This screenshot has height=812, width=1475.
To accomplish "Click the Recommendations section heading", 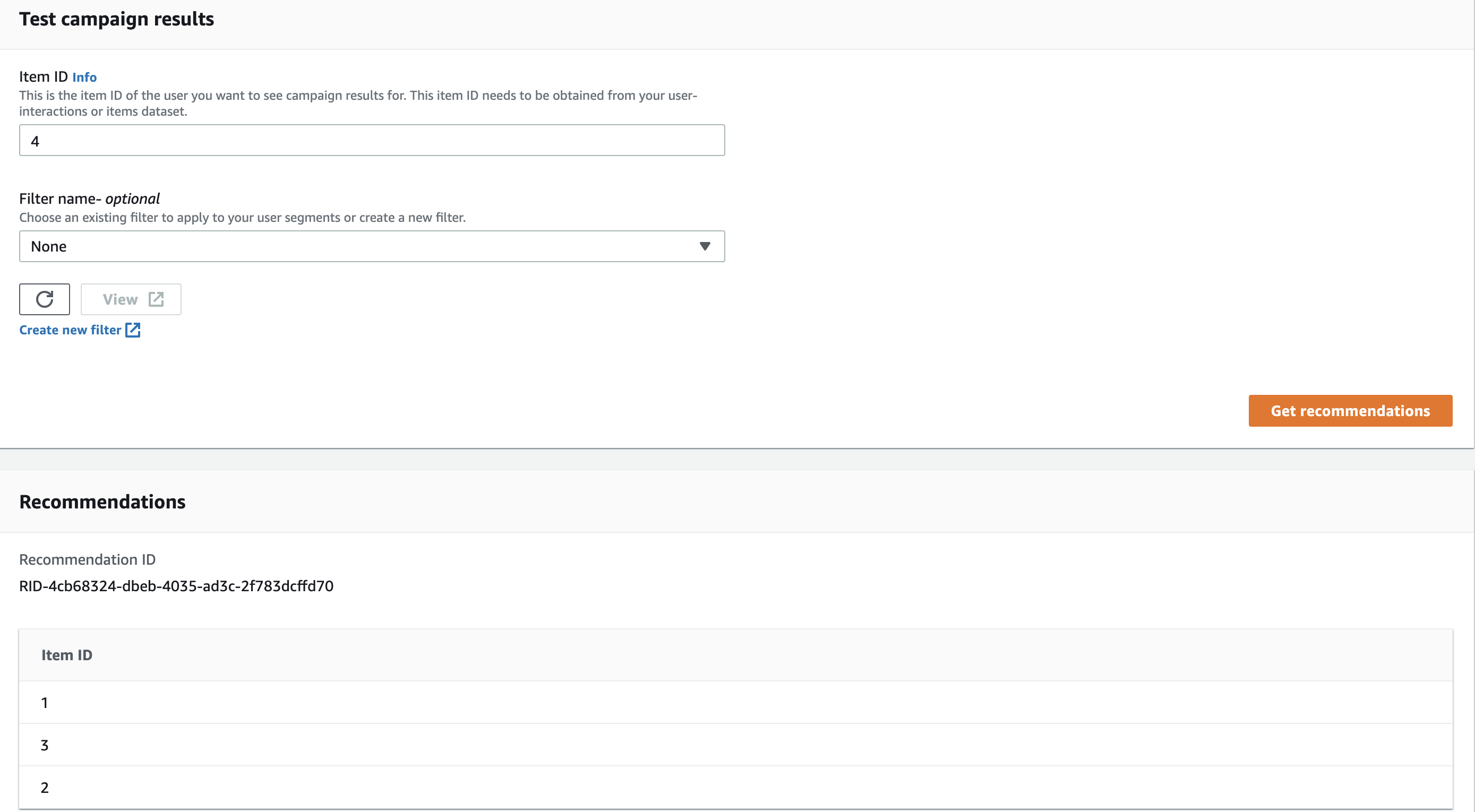I will coord(102,502).
